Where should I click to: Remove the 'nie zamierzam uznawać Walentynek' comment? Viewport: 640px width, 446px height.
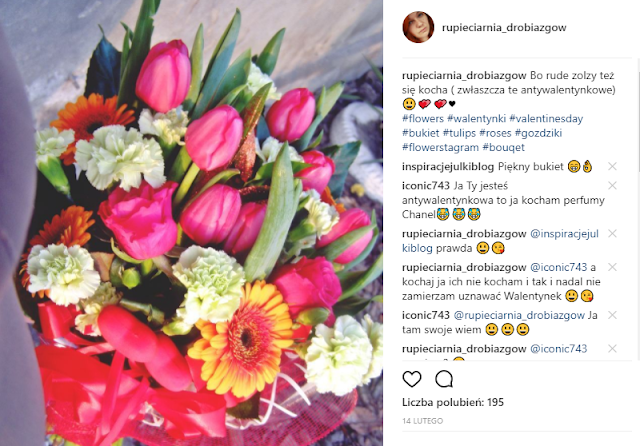612,267
